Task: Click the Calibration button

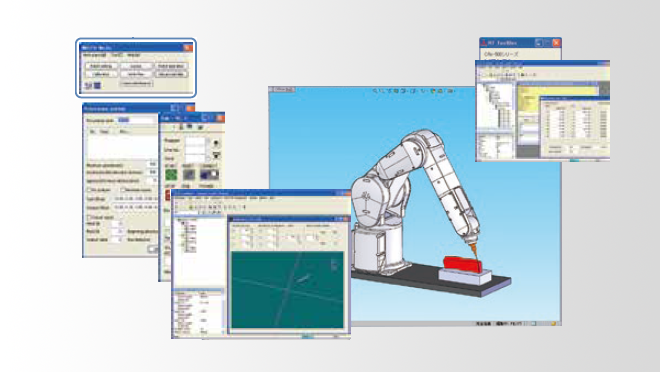Action: [101, 74]
